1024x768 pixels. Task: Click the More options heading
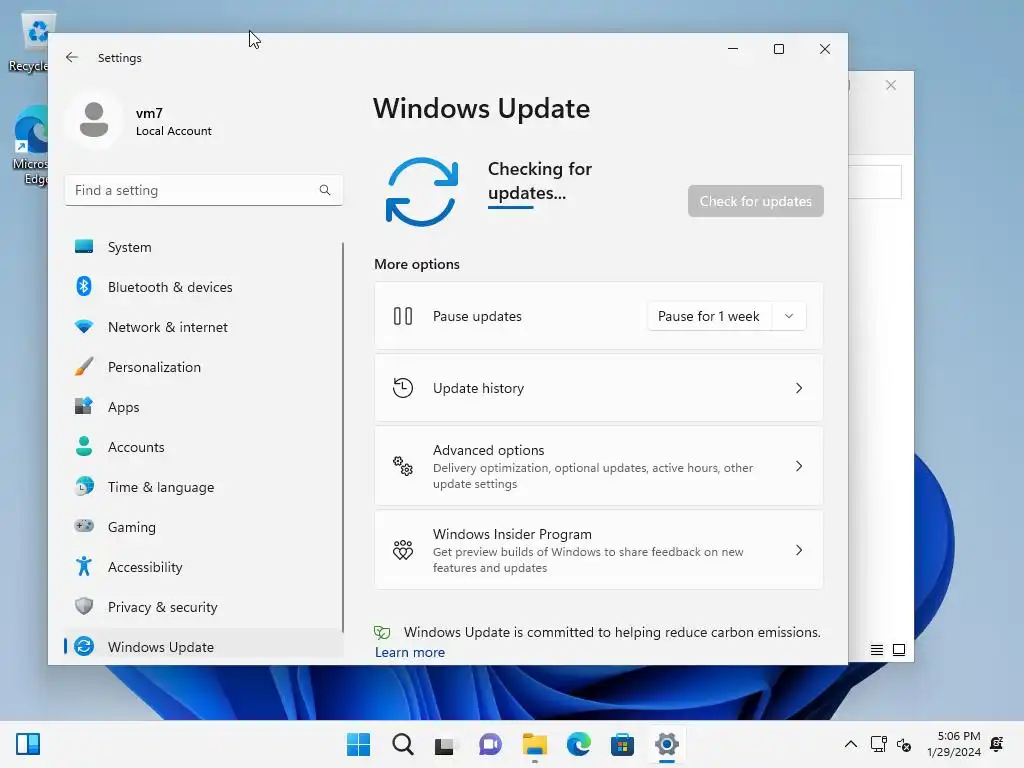pyautogui.click(x=417, y=264)
